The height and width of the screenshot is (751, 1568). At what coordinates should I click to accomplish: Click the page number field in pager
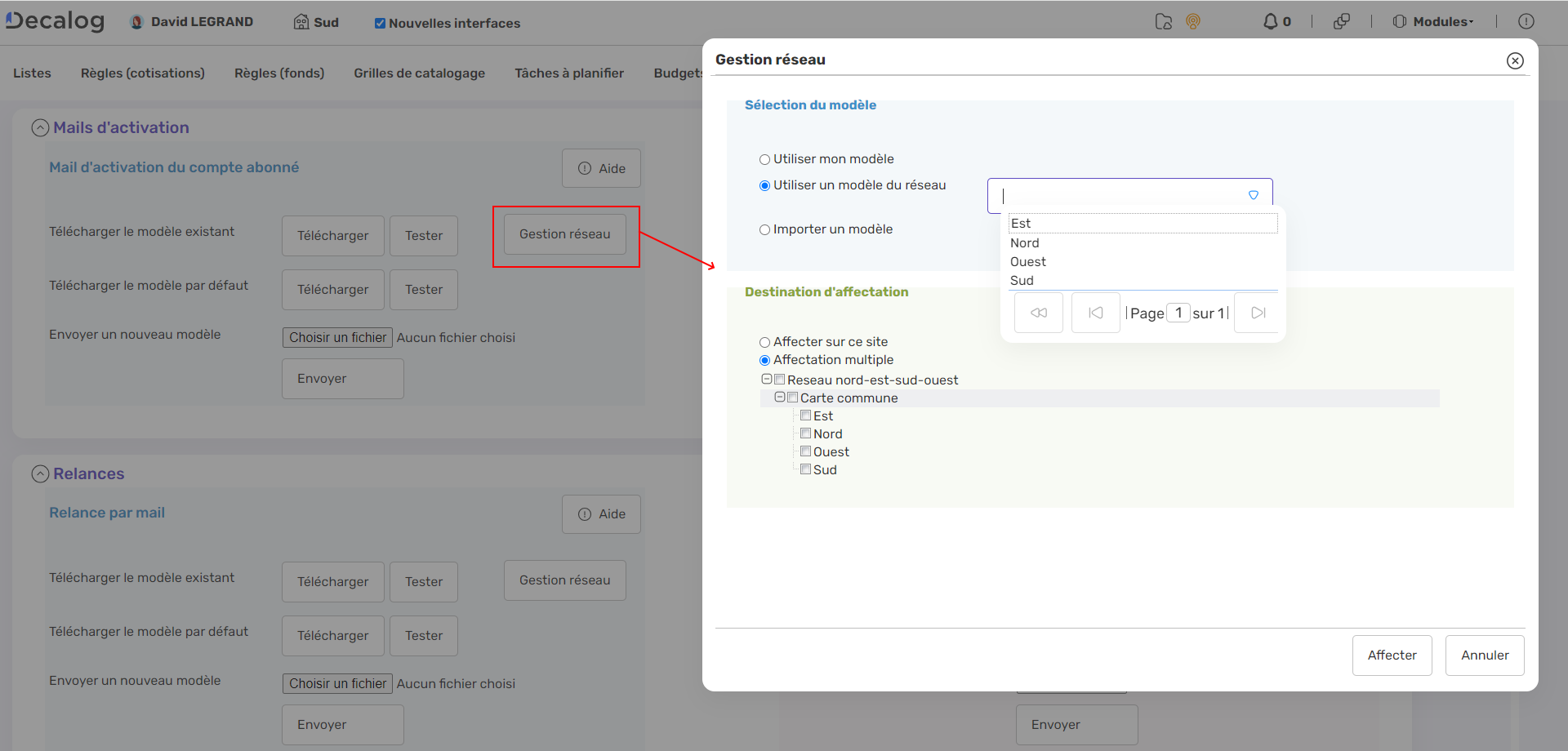pos(1178,313)
